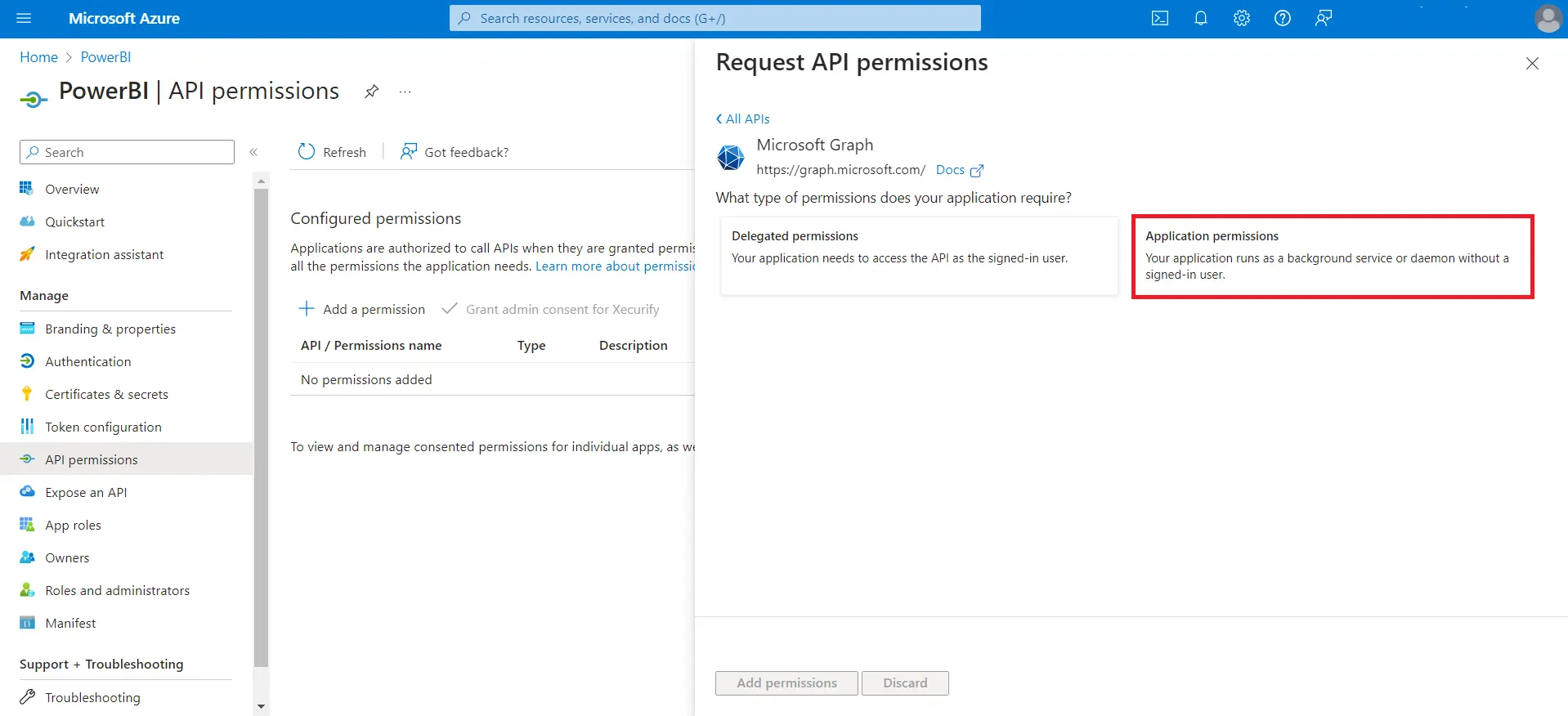1568x716 pixels.
Task: Click the Add permissions button
Action: 786,682
